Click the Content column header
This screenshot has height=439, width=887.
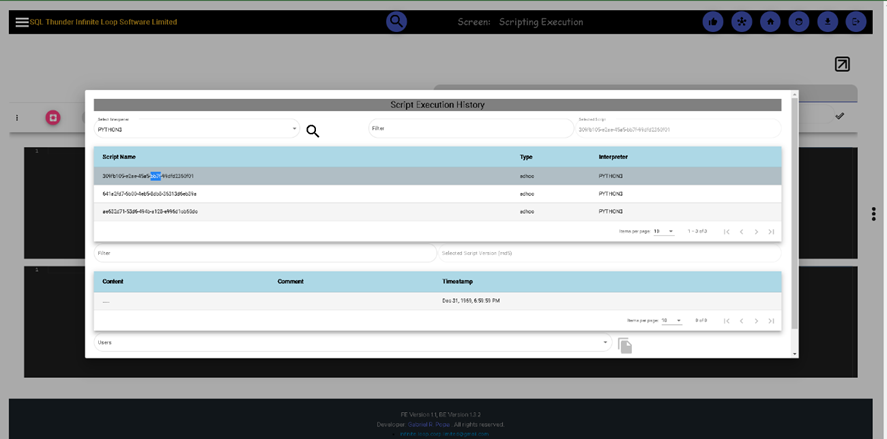(113, 281)
